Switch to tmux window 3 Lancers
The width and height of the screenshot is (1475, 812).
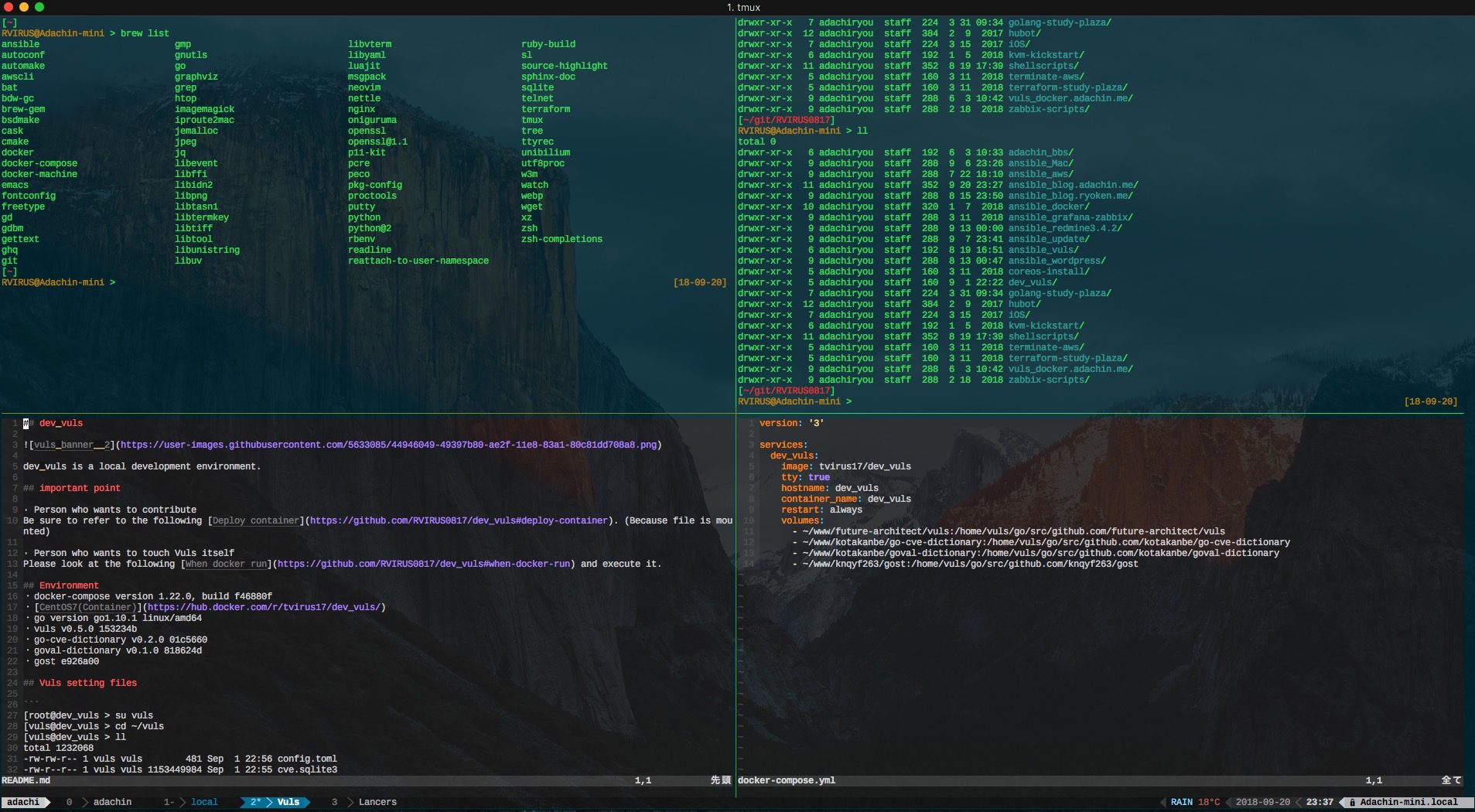pyautogui.click(x=377, y=802)
